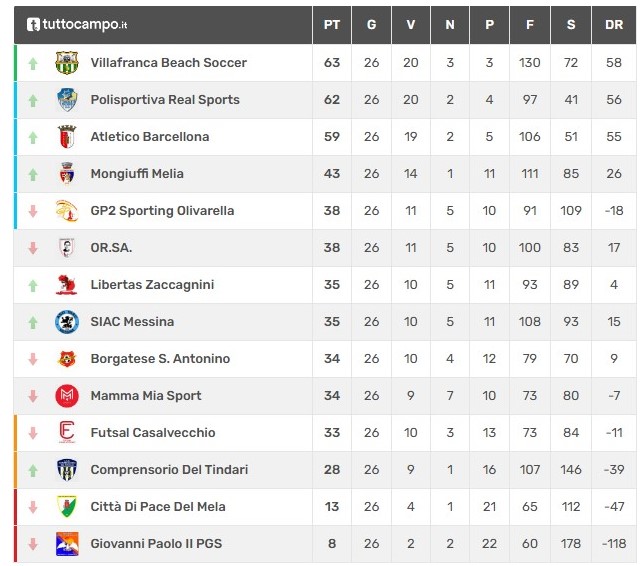Click the green up arrow beside Libertas Zaccagnini

[33, 285]
